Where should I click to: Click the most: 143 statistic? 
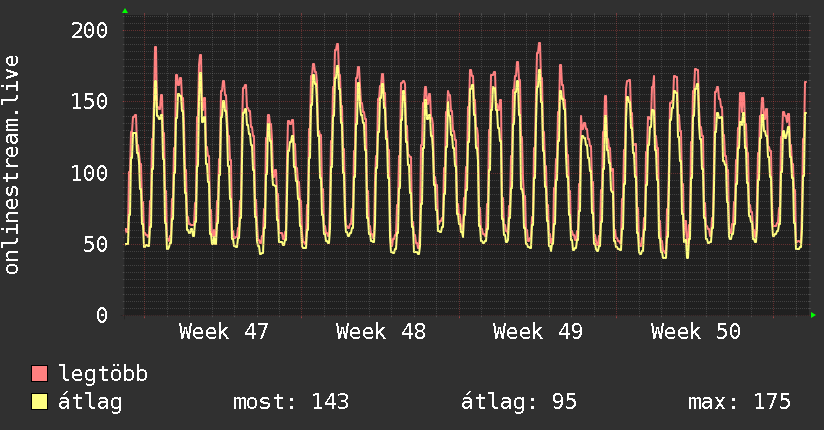pyautogui.click(x=291, y=402)
